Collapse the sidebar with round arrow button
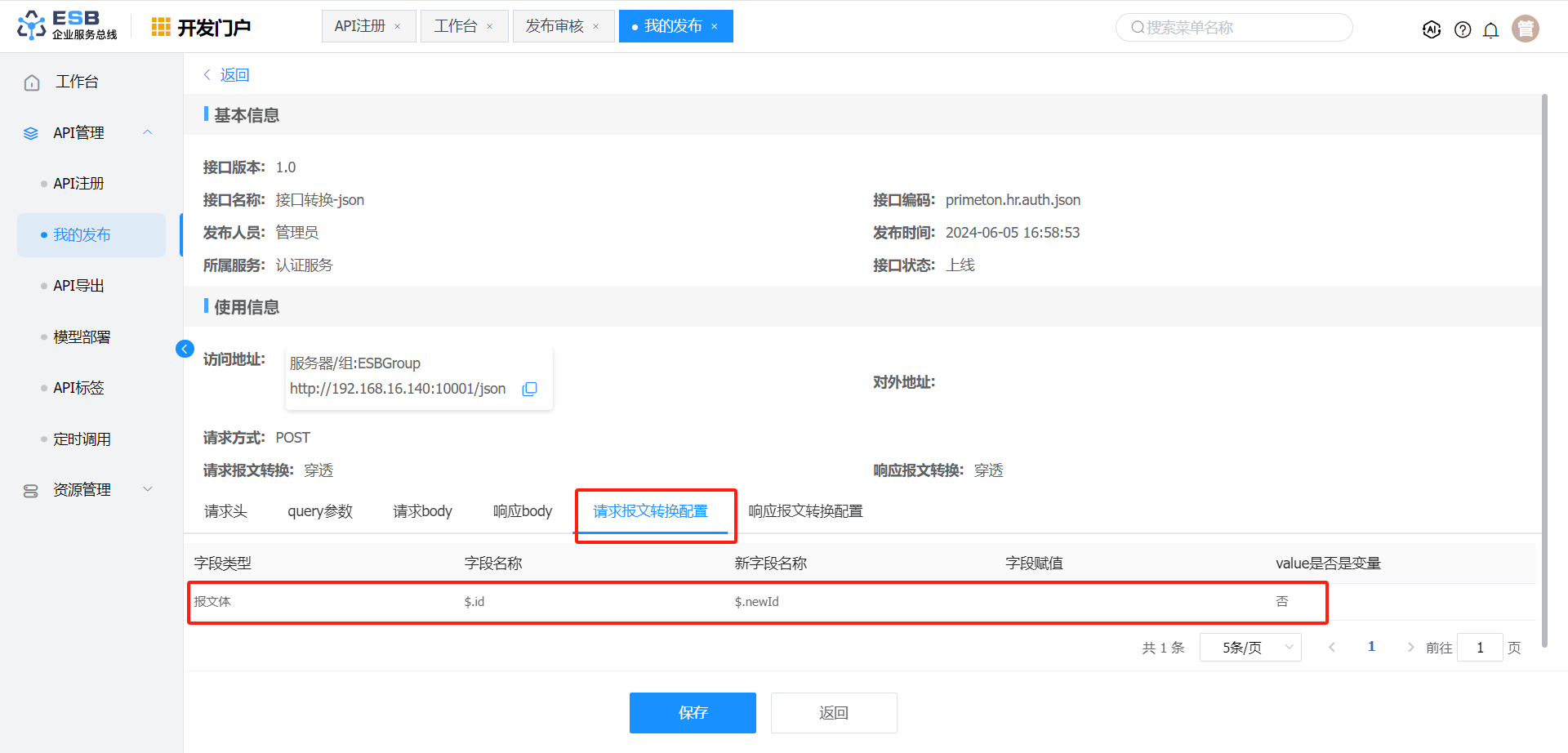Viewport: 1568px width, 753px height. [x=185, y=349]
